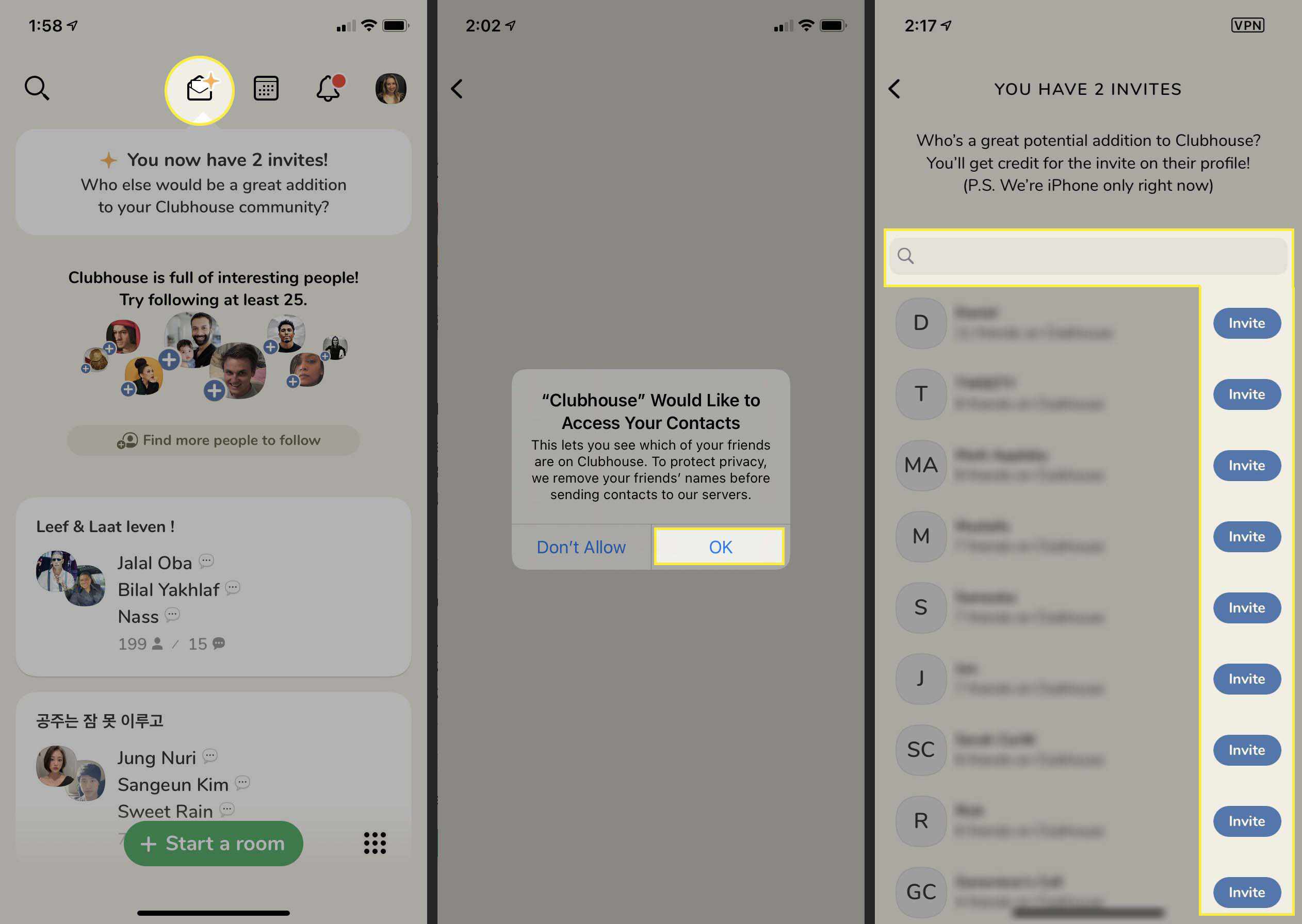
Task: Tap Invite button next to contact D
Action: point(1247,323)
